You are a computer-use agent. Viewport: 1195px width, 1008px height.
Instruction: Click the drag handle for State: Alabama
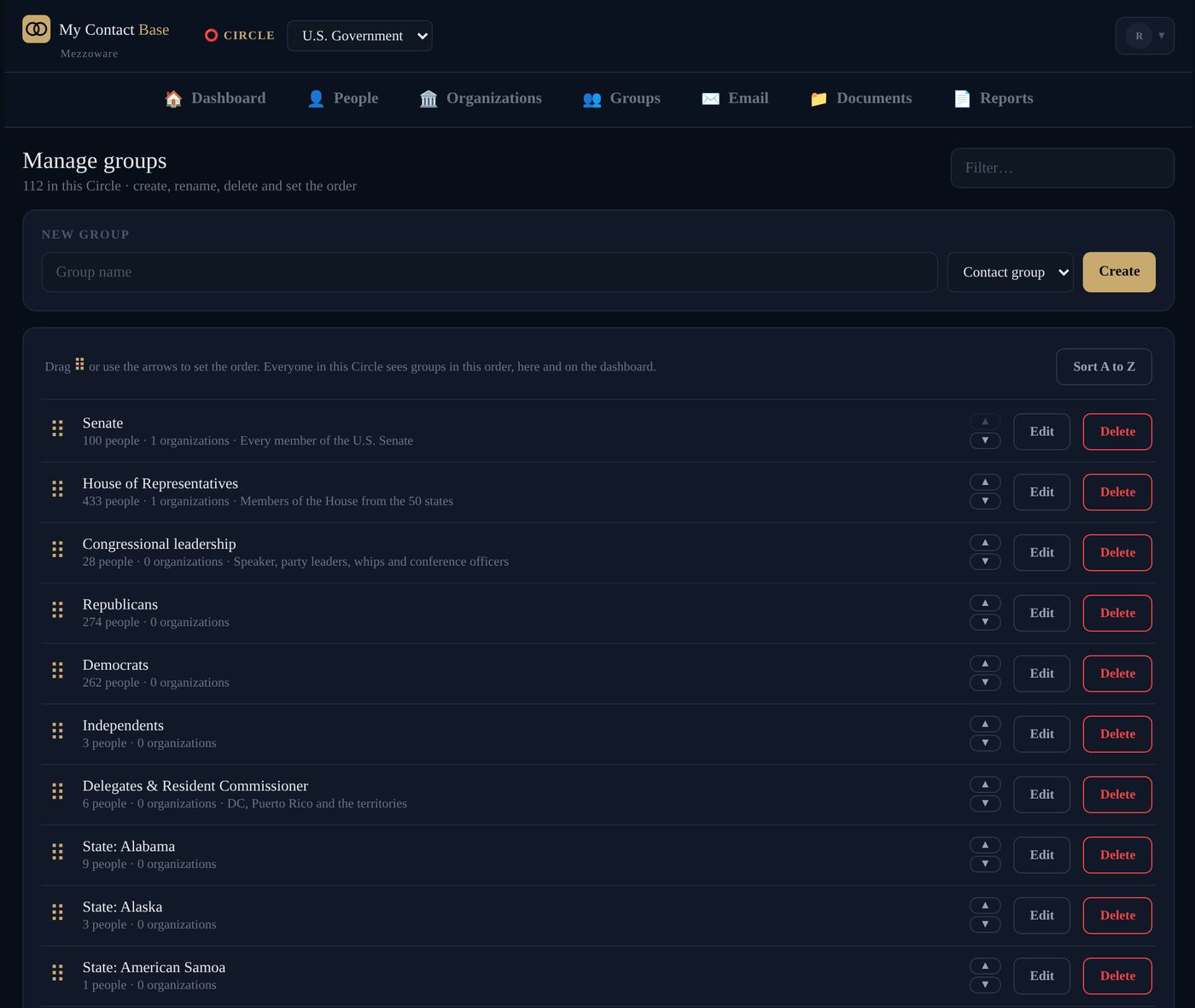(57, 852)
